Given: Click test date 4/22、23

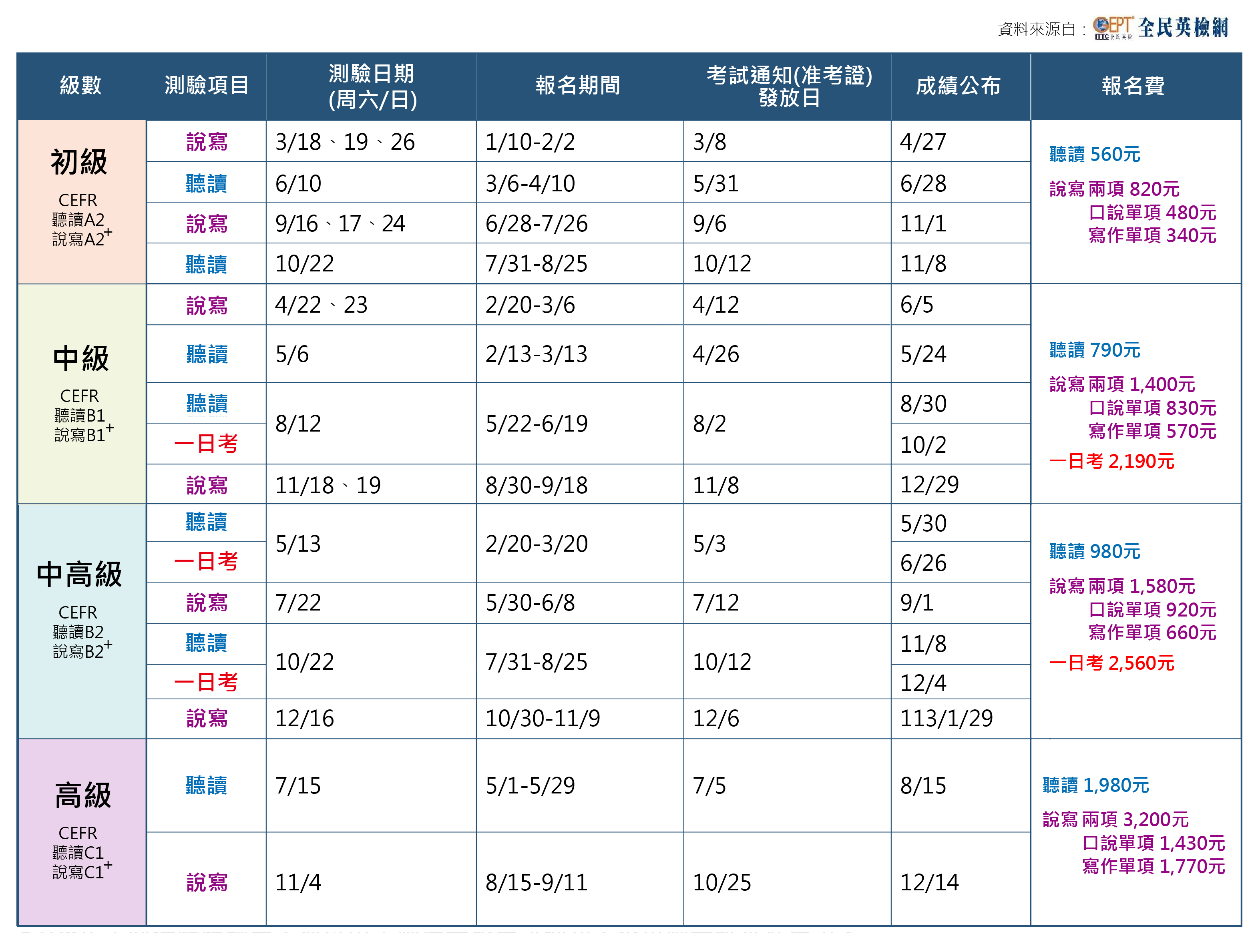Looking at the screenshot, I should [x=321, y=305].
